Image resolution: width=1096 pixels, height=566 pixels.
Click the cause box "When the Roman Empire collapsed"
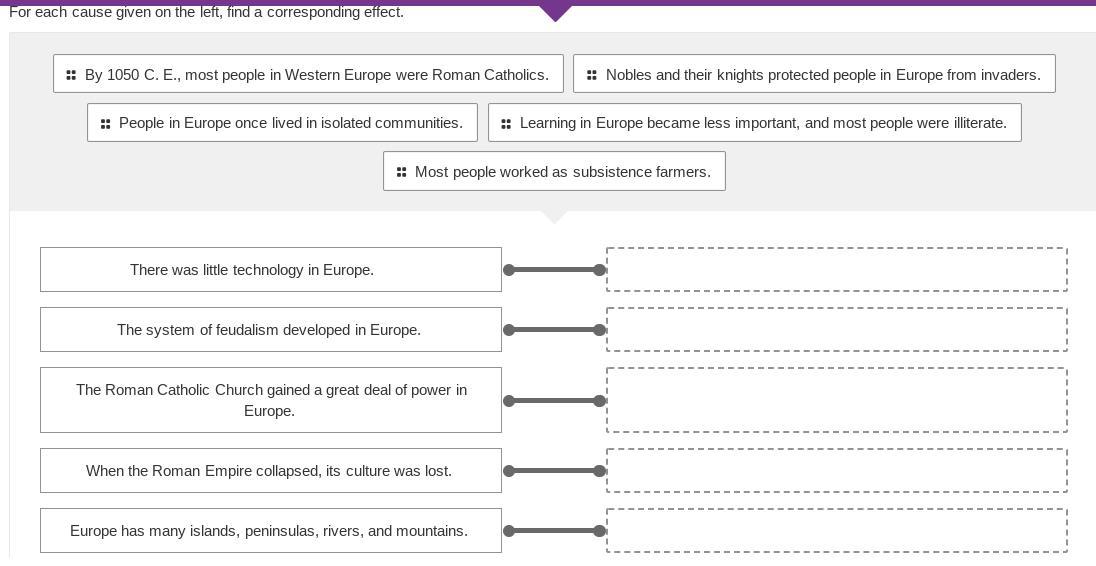pos(270,470)
